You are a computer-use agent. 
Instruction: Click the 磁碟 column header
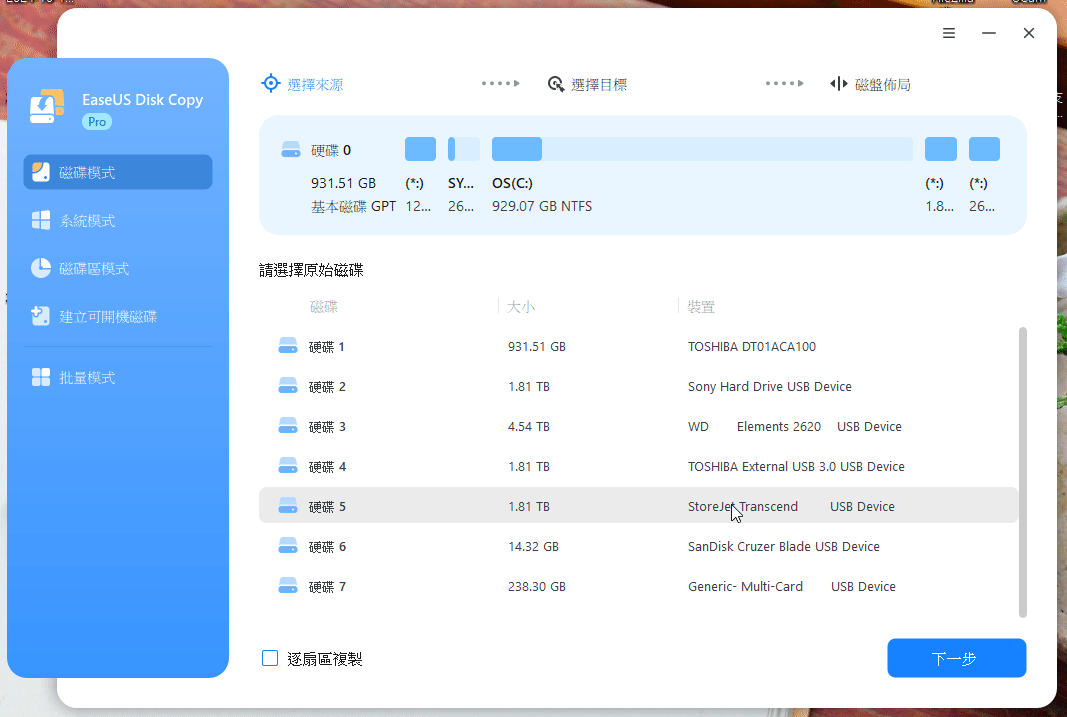click(324, 307)
